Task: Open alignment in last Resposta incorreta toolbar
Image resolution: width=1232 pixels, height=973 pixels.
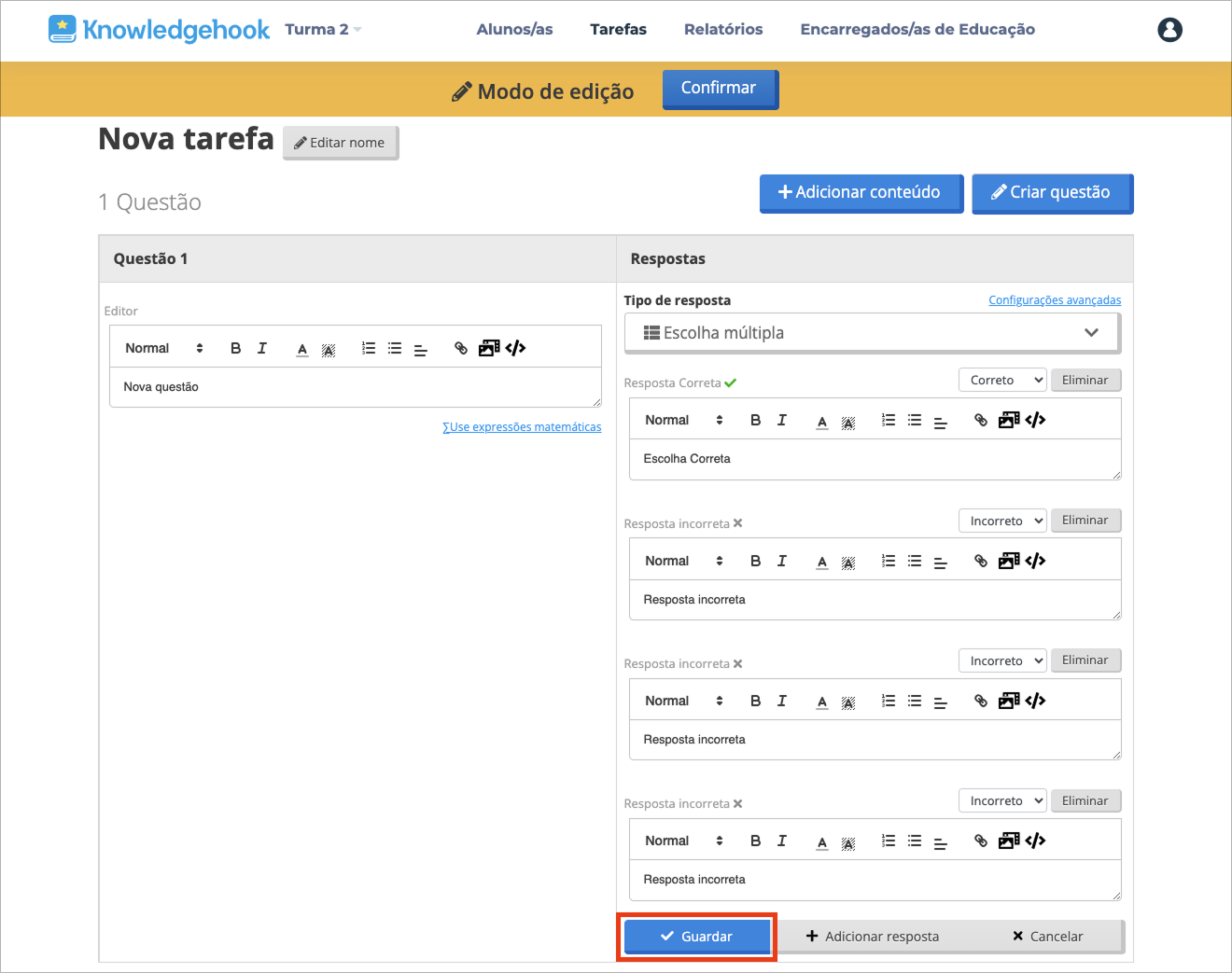Action: (941, 841)
